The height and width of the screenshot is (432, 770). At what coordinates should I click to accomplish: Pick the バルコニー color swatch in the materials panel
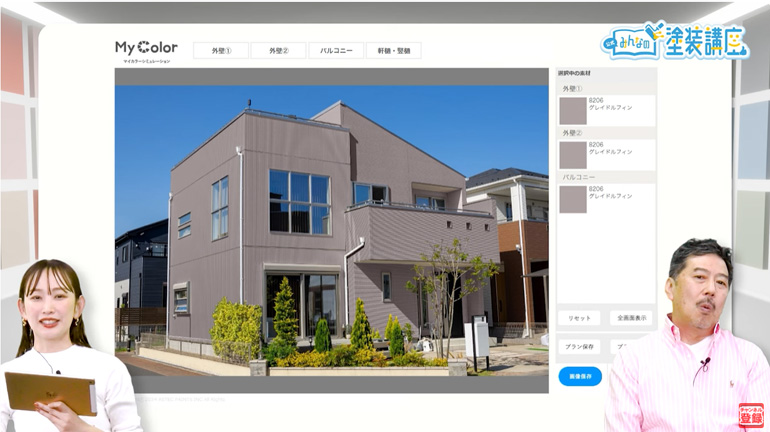573,199
